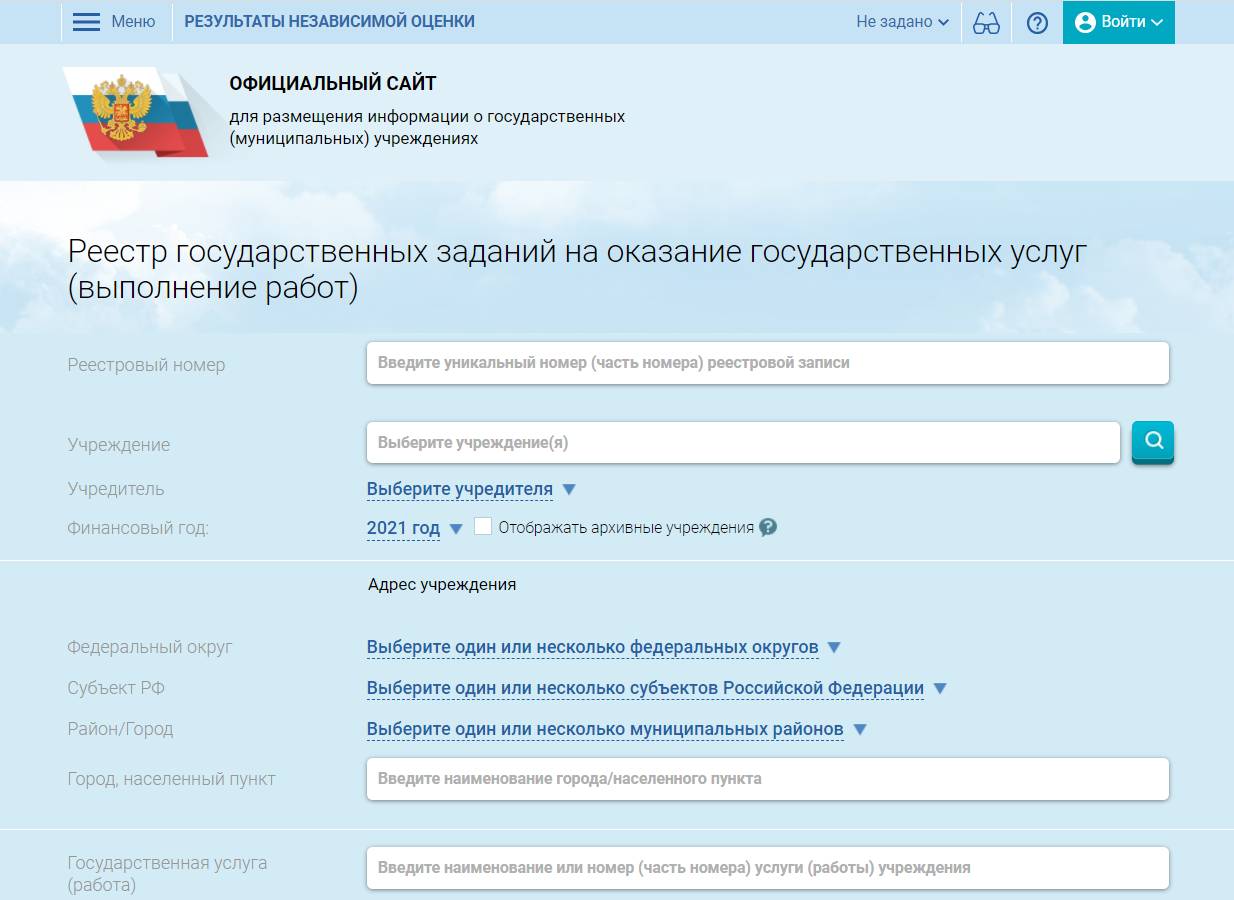The width and height of the screenshot is (1234, 900).
Task: Click the user avatar icon beside Войти
Action: click(1085, 22)
